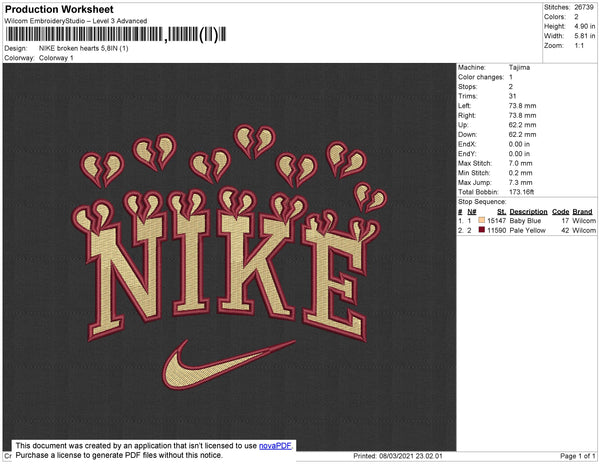600x464 pixels.
Task: Click the Brand column header
Action: tap(582, 212)
